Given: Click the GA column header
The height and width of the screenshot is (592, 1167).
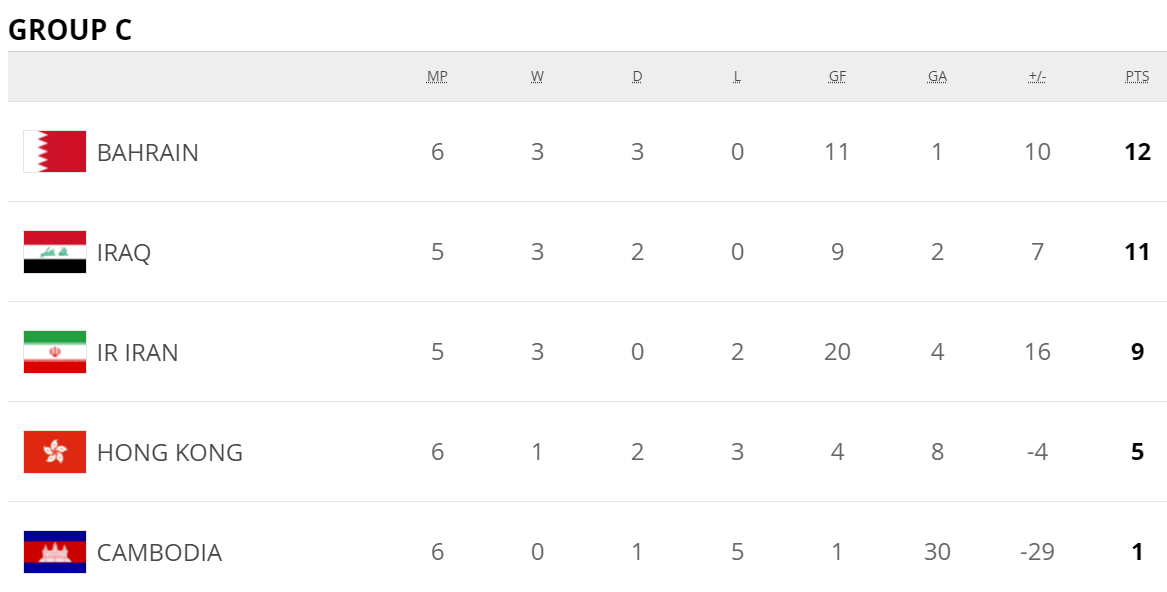Looking at the screenshot, I should click(x=937, y=77).
